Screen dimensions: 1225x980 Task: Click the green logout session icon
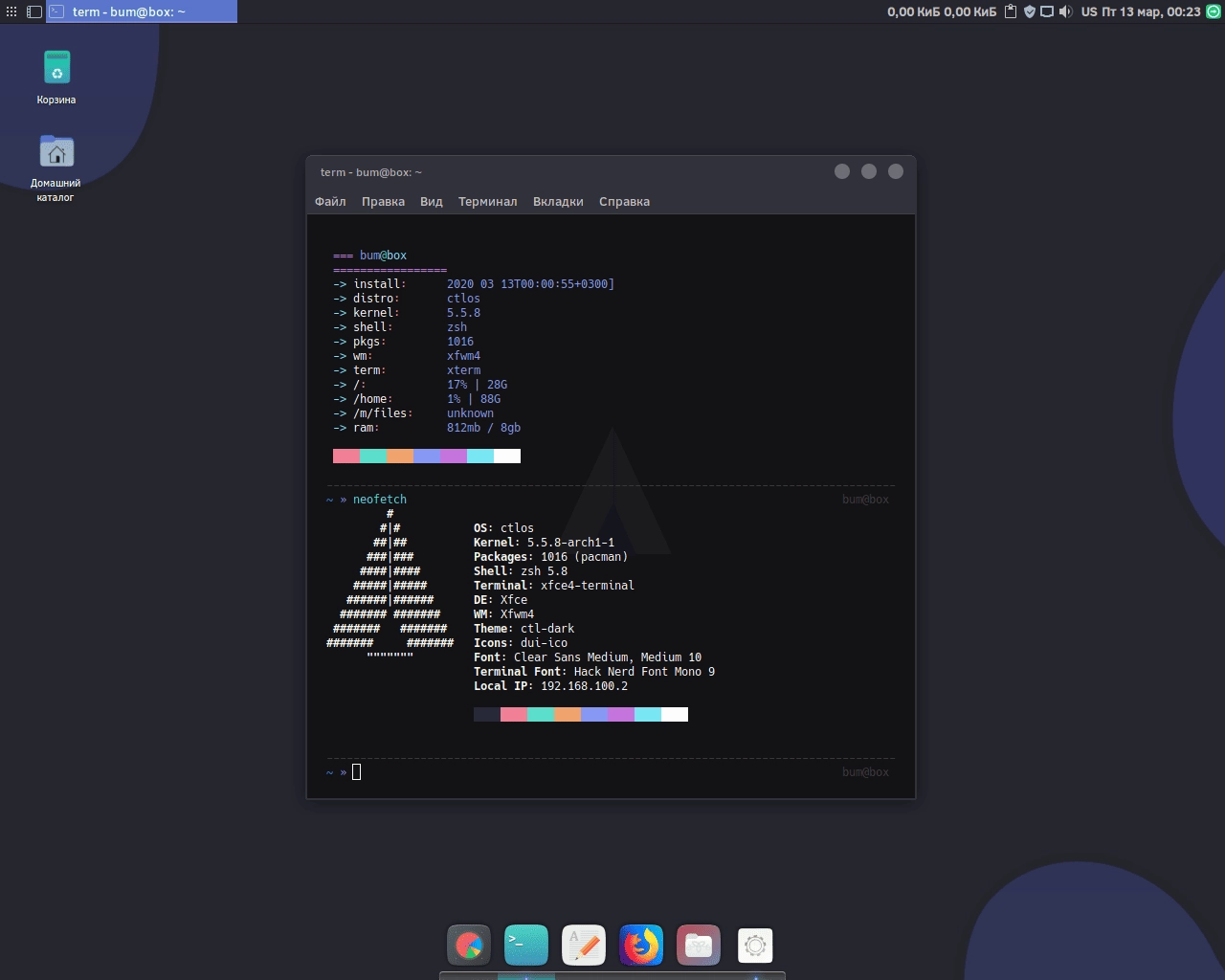[x=1214, y=11]
